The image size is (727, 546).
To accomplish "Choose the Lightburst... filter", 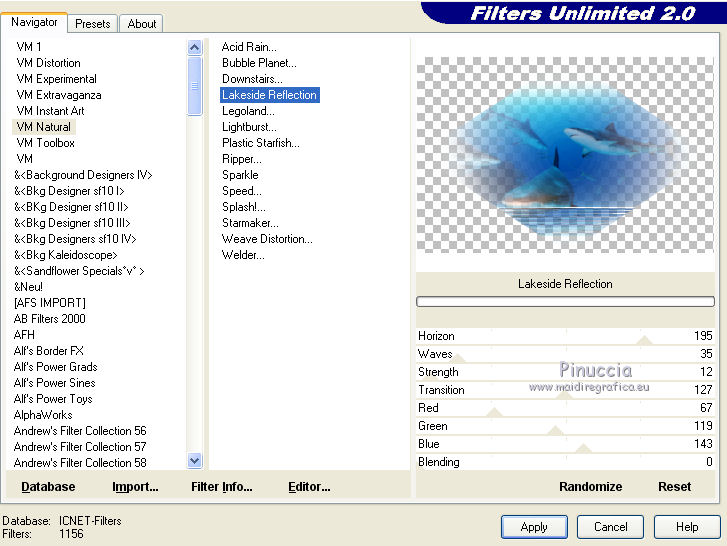I will click(249, 127).
